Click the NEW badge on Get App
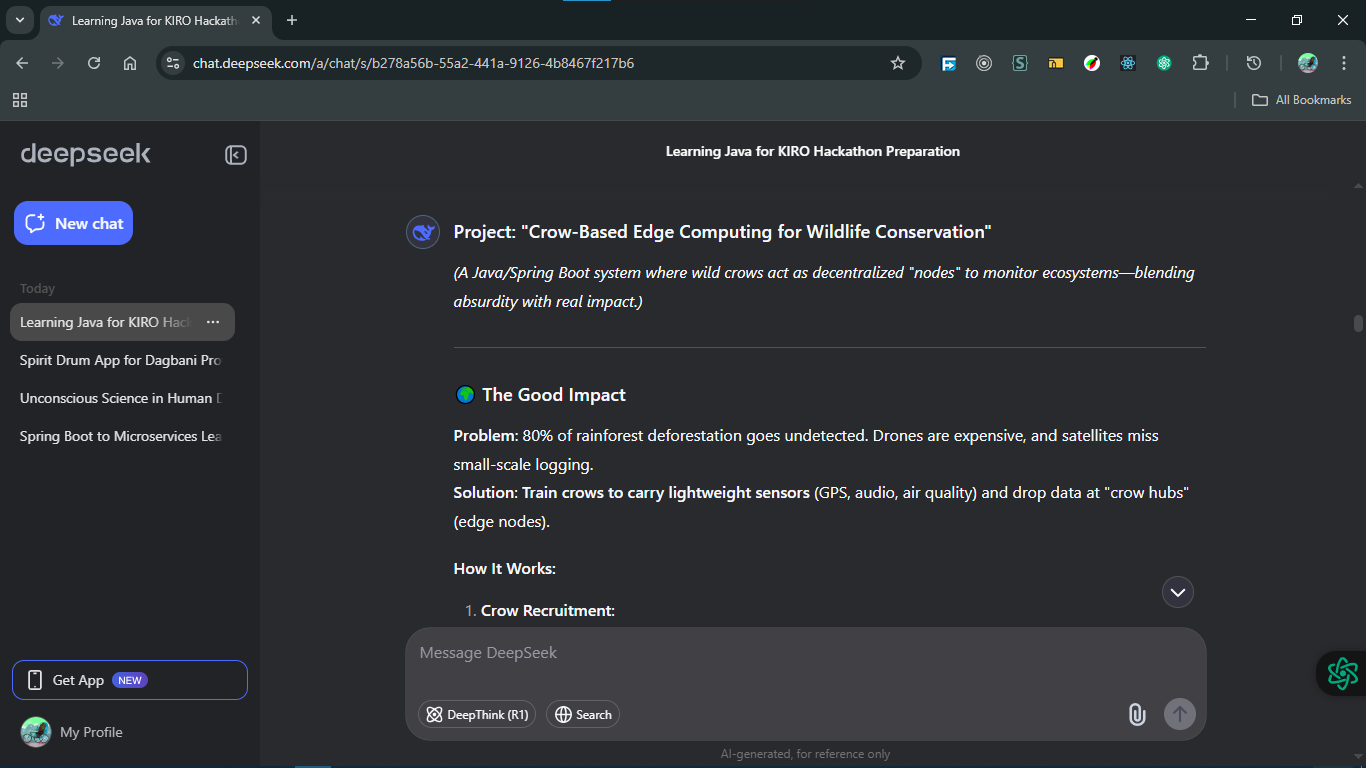Image resolution: width=1366 pixels, height=768 pixels. [x=130, y=680]
